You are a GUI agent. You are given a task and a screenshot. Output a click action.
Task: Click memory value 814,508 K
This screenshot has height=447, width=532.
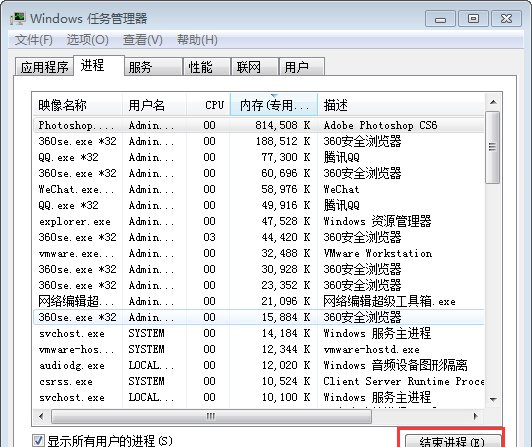pos(283,125)
